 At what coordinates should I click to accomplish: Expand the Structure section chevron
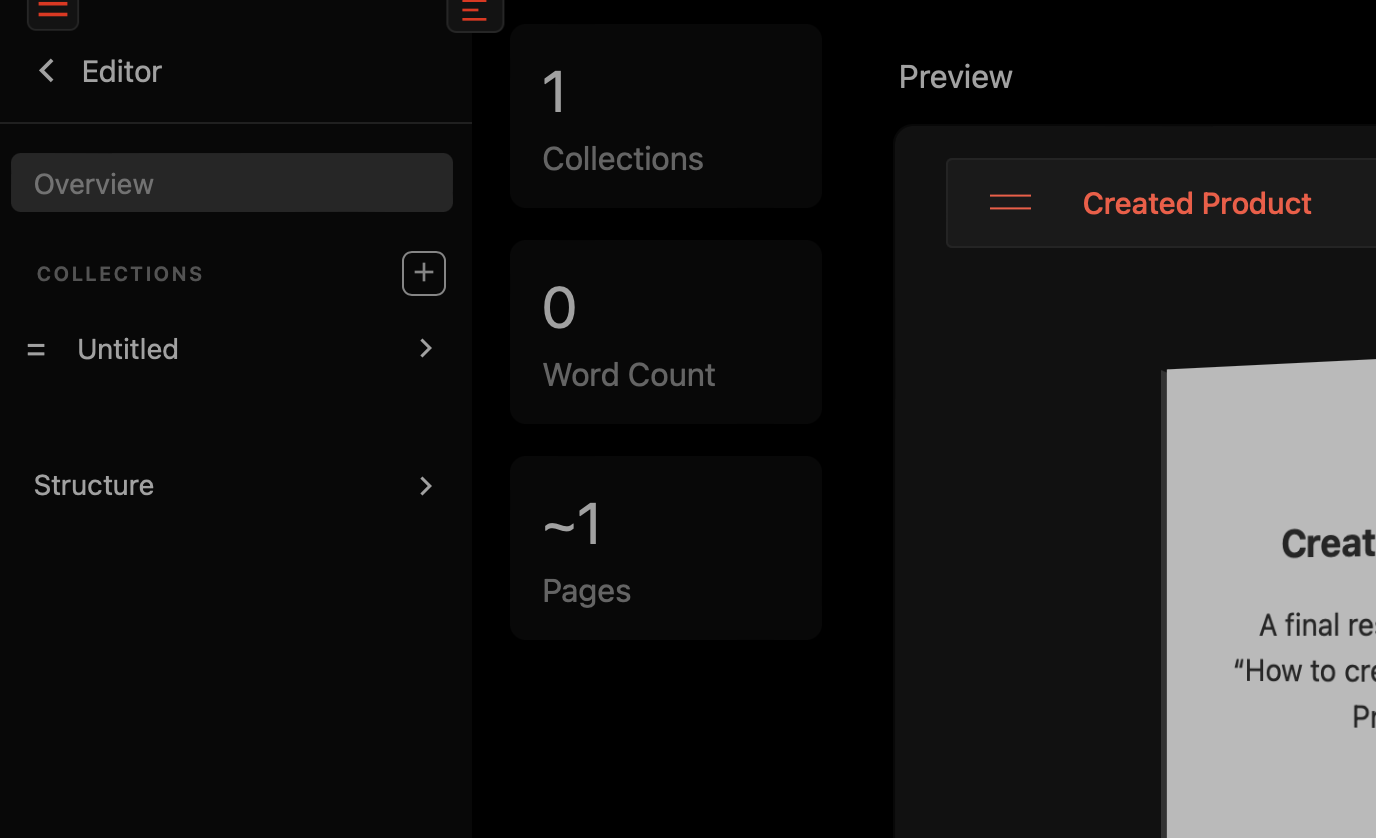(426, 486)
